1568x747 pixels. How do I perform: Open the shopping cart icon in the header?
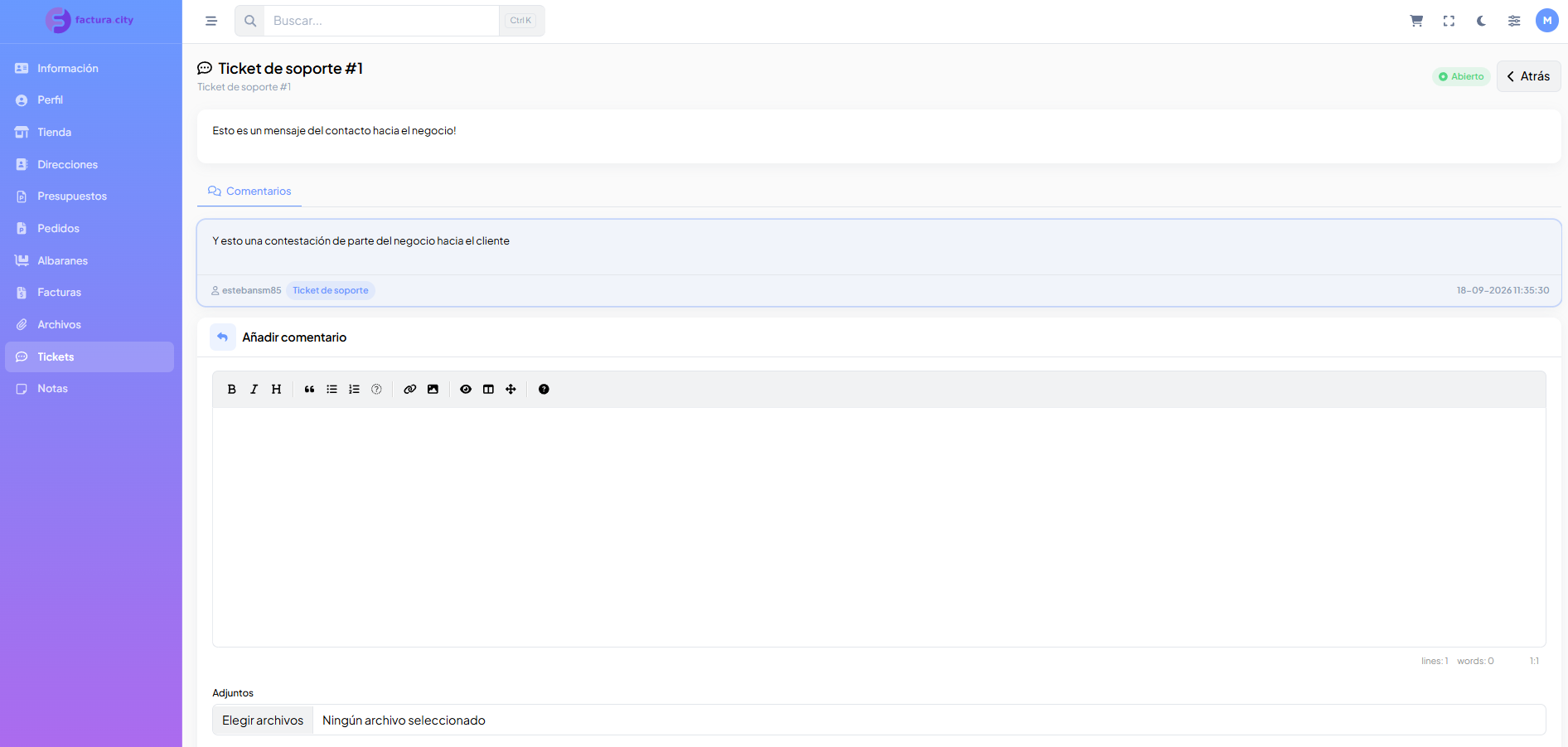tap(1416, 21)
